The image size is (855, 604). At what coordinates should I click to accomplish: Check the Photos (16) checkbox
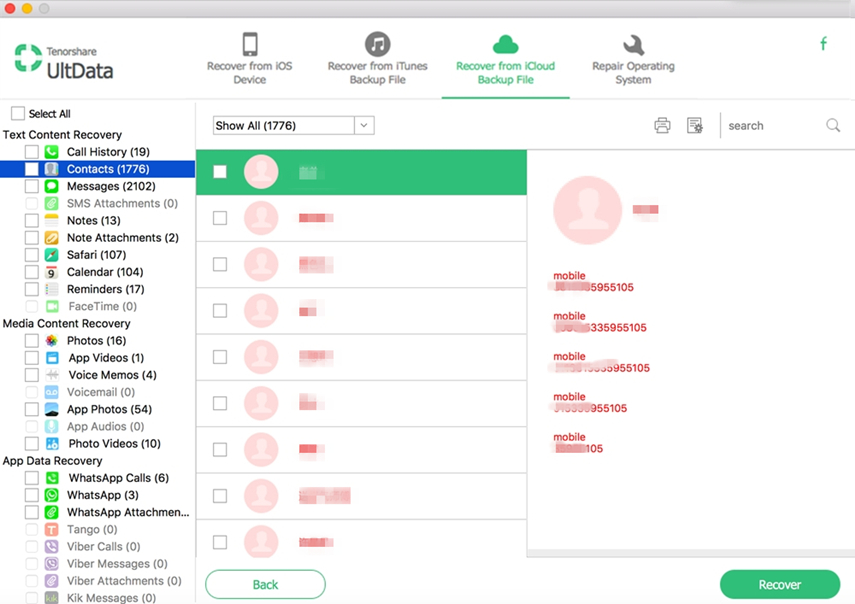[x=32, y=341]
